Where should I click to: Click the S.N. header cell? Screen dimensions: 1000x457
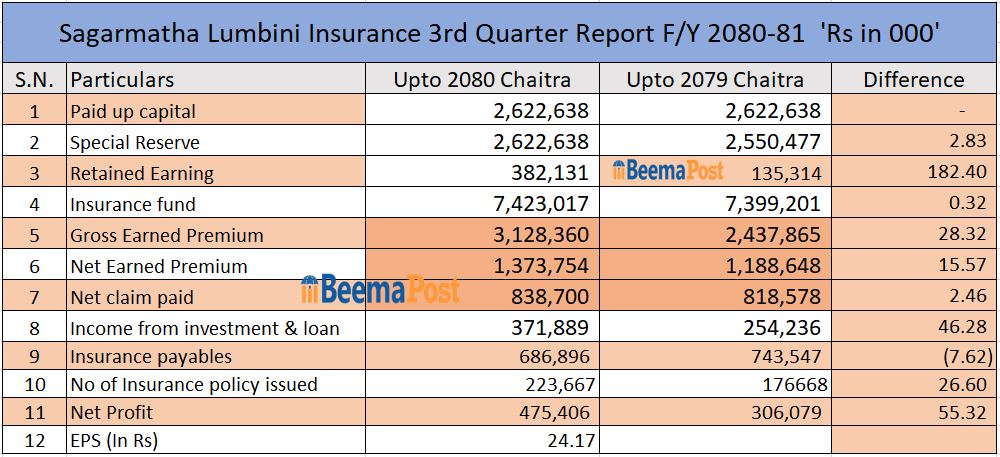(x=34, y=80)
